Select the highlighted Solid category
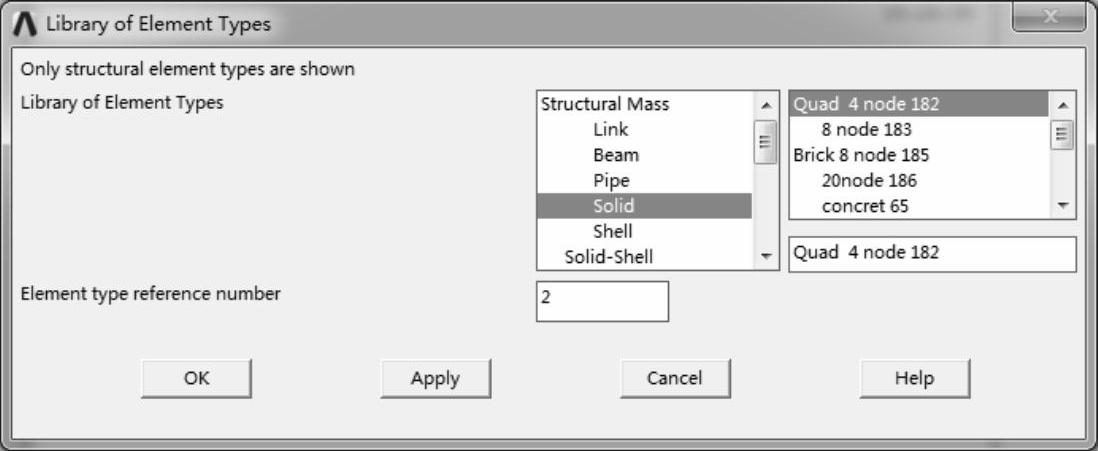Screen dimensions: 1098x451 [613, 206]
